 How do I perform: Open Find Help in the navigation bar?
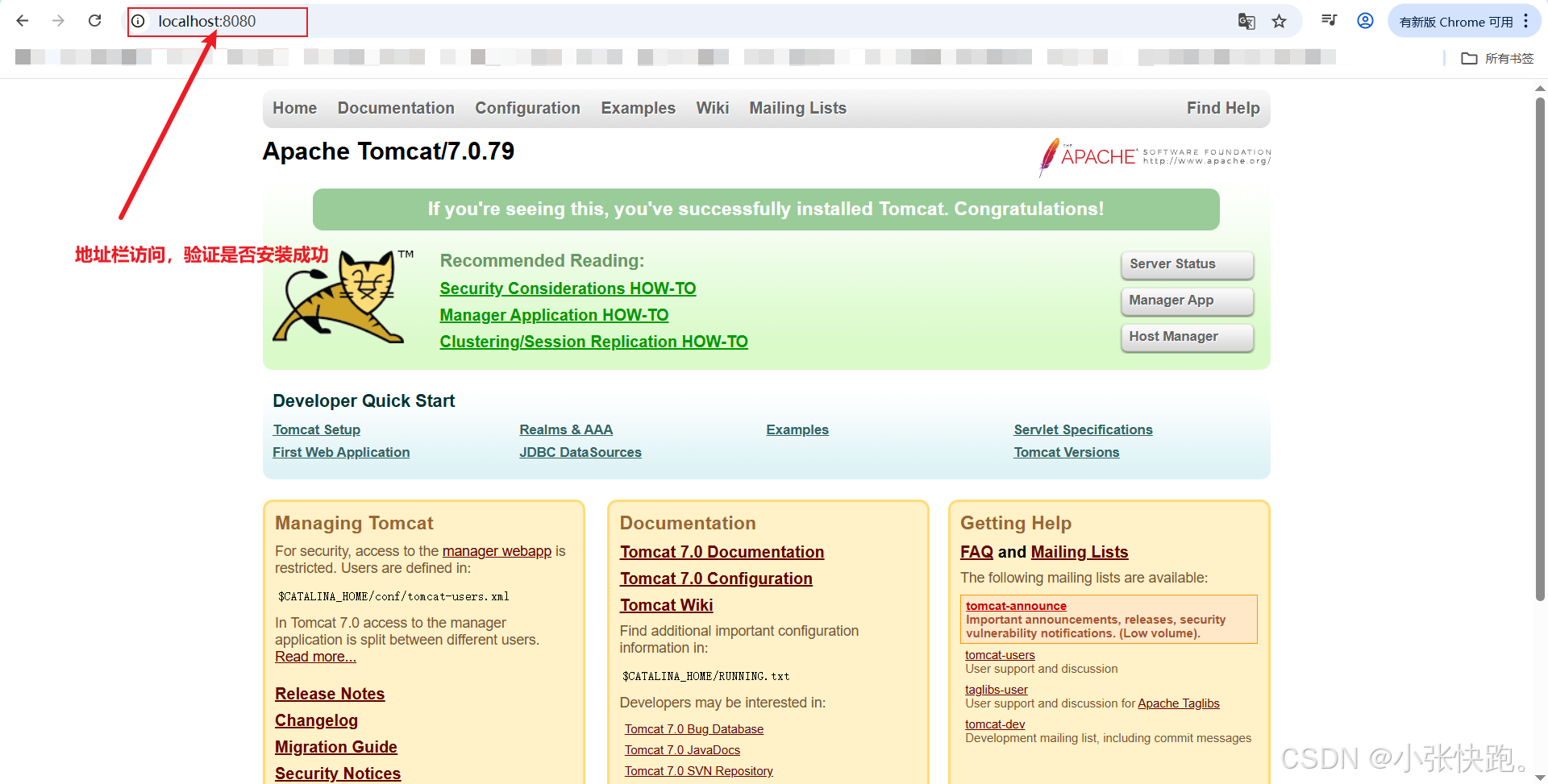pos(1223,108)
